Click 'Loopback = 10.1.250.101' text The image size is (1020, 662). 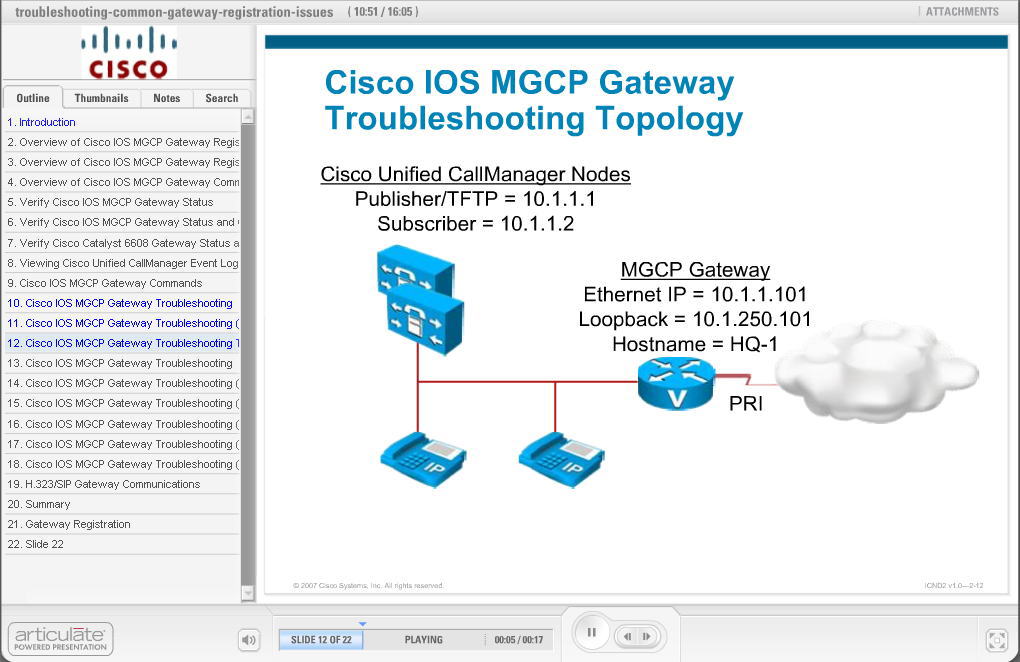click(x=695, y=319)
